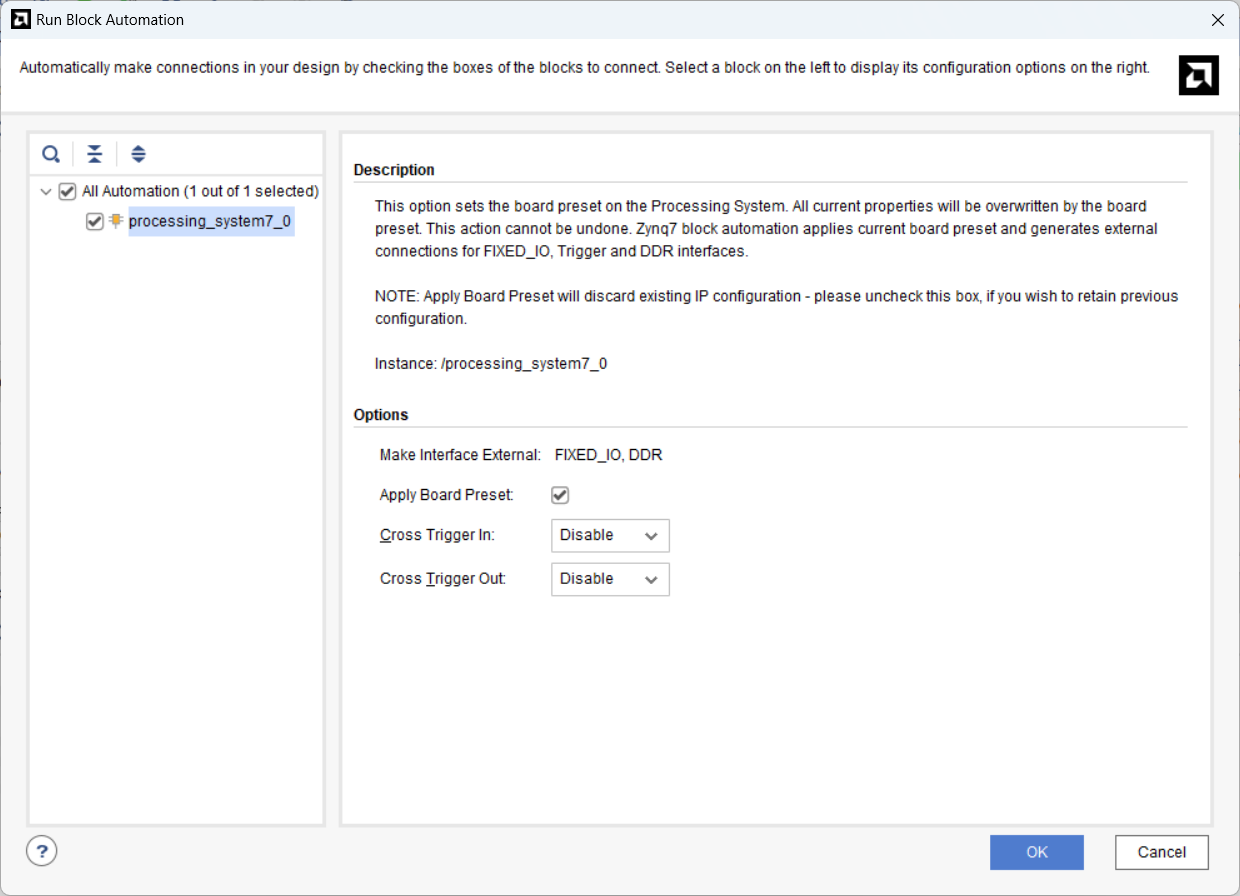Click the 'Cross Trigger In:' label
This screenshot has width=1240, height=896.
click(x=437, y=535)
